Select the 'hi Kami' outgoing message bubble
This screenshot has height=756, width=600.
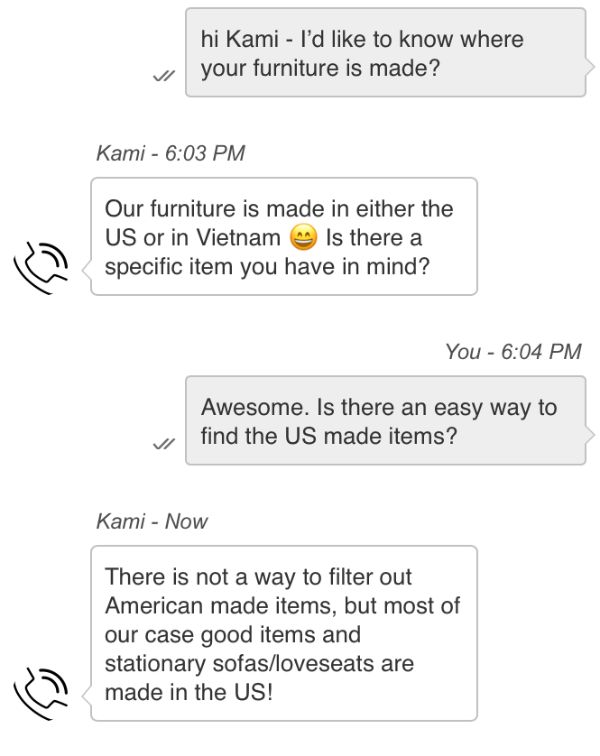(x=386, y=53)
